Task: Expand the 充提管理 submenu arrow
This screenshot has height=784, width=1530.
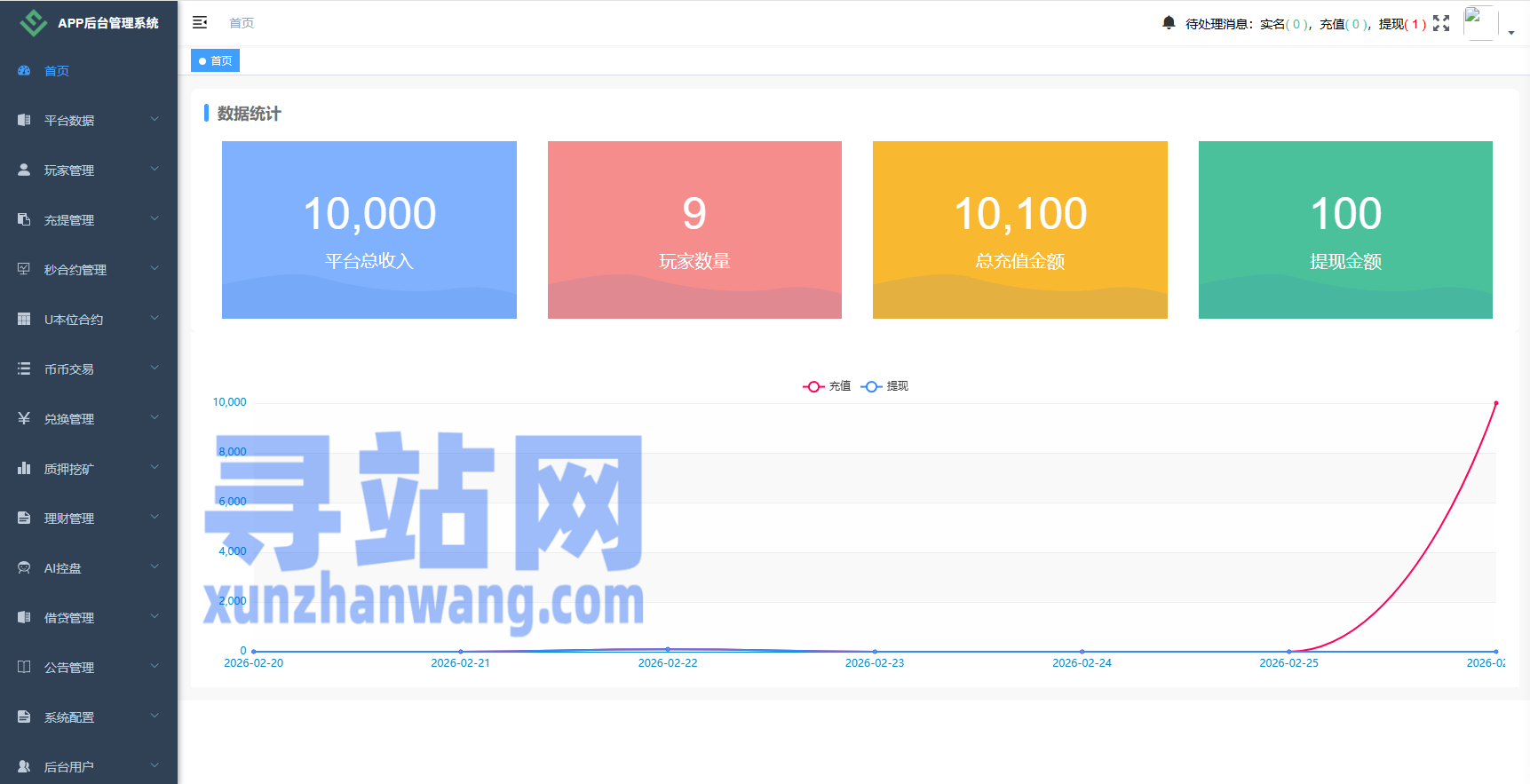Action: 155,218
